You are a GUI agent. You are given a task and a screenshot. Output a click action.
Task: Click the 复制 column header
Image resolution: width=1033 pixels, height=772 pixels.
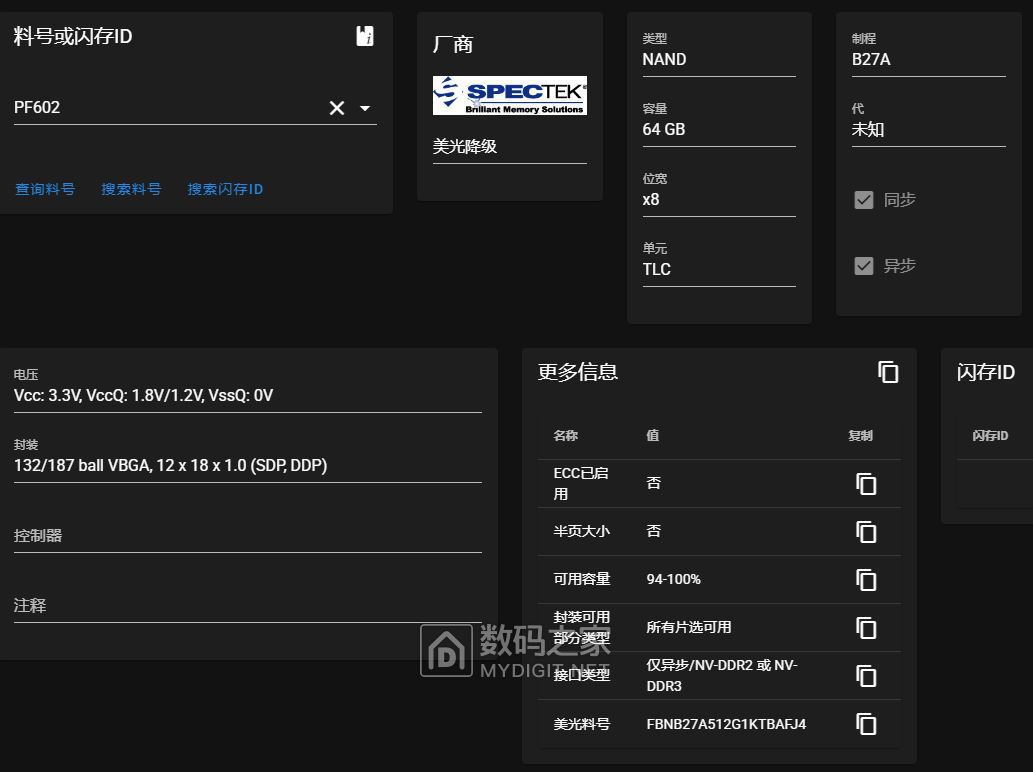pos(860,435)
